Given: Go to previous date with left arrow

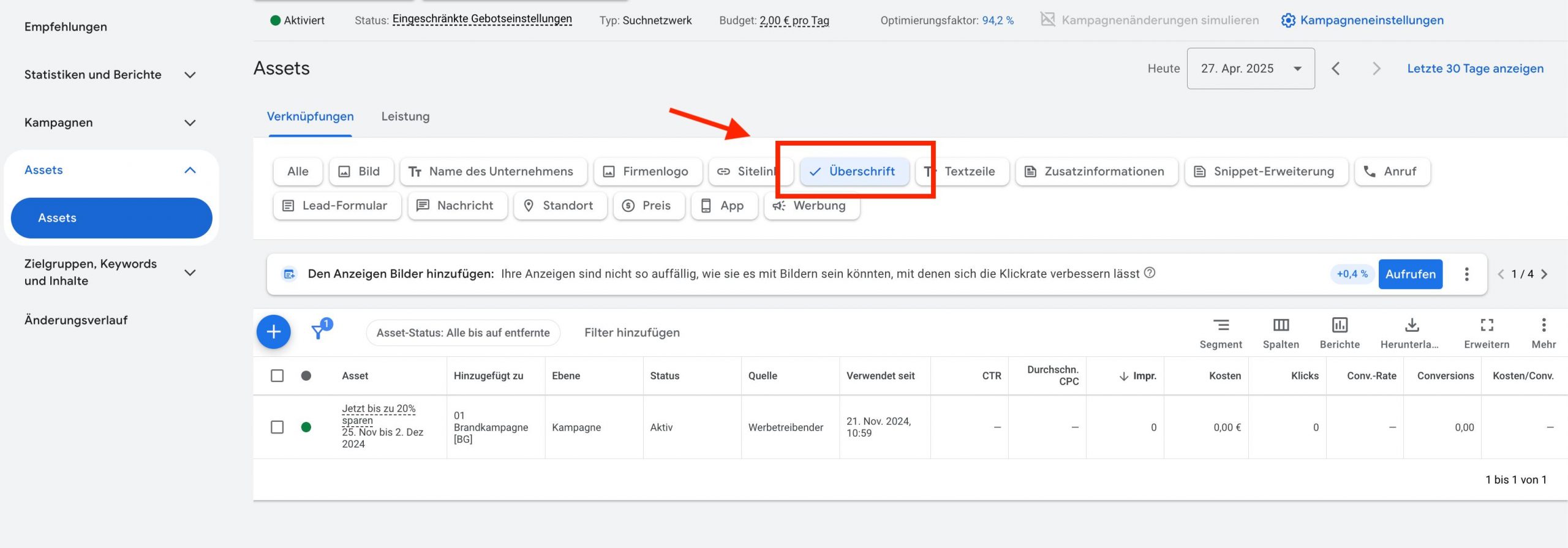Looking at the screenshot, I should [x=1336, y=69].
